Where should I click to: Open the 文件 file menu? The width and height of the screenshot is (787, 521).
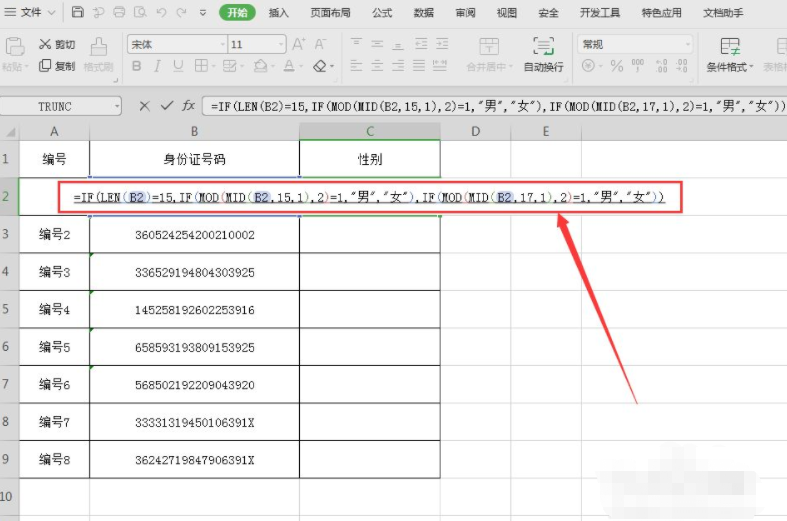click(x=30, y=12)
